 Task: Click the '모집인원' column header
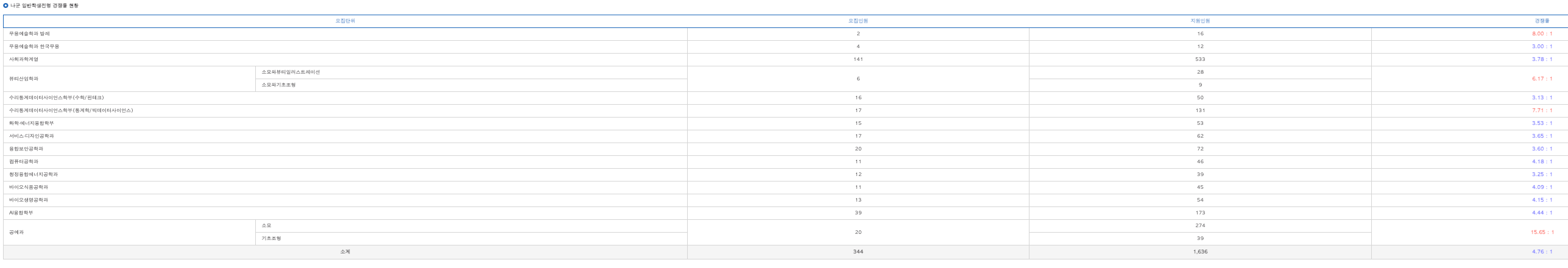tap(858, 21)
